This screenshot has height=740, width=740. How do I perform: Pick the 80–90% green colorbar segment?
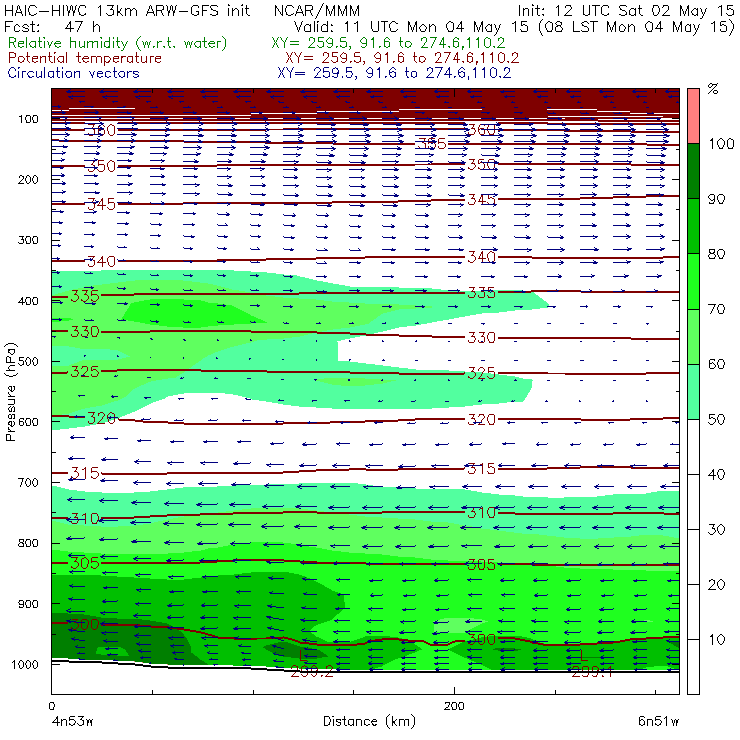click(693, 226)
